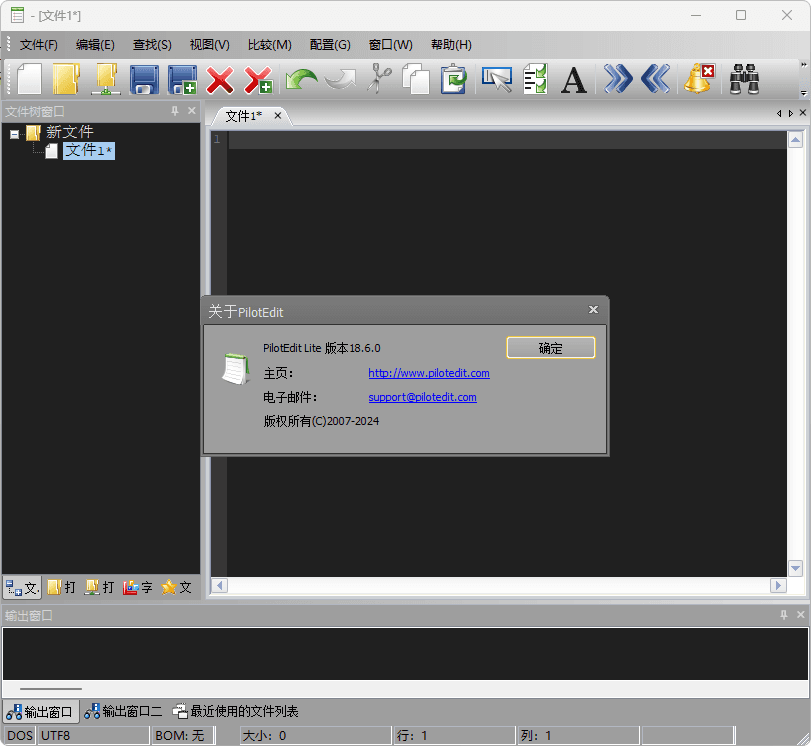
Task: Click the left double-chevron blue icon
Action: (655, 79)
